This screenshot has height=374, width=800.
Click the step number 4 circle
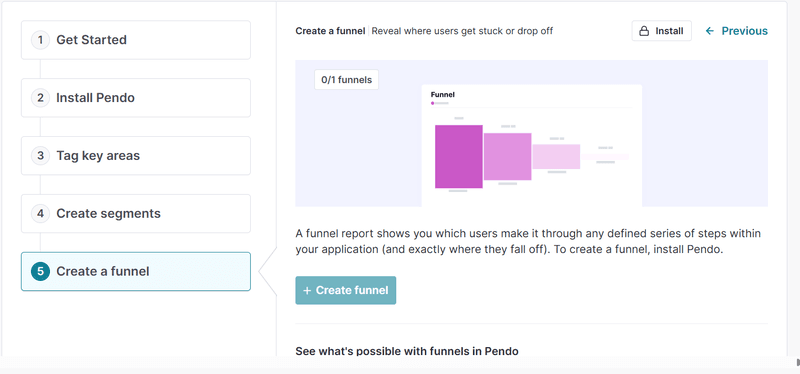tap(40, 213)
